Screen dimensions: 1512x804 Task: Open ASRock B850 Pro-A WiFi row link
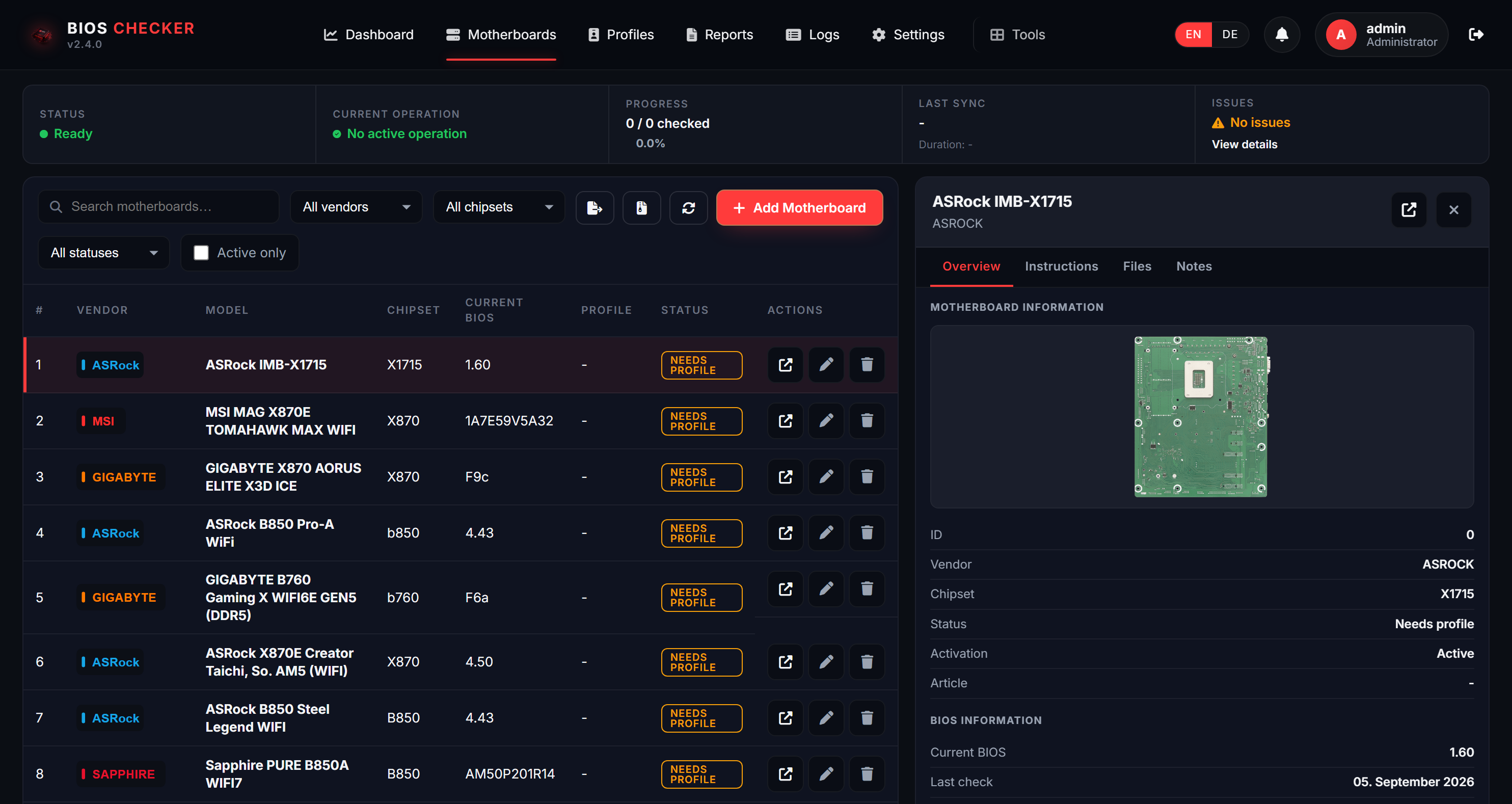(x=786, y=533)
